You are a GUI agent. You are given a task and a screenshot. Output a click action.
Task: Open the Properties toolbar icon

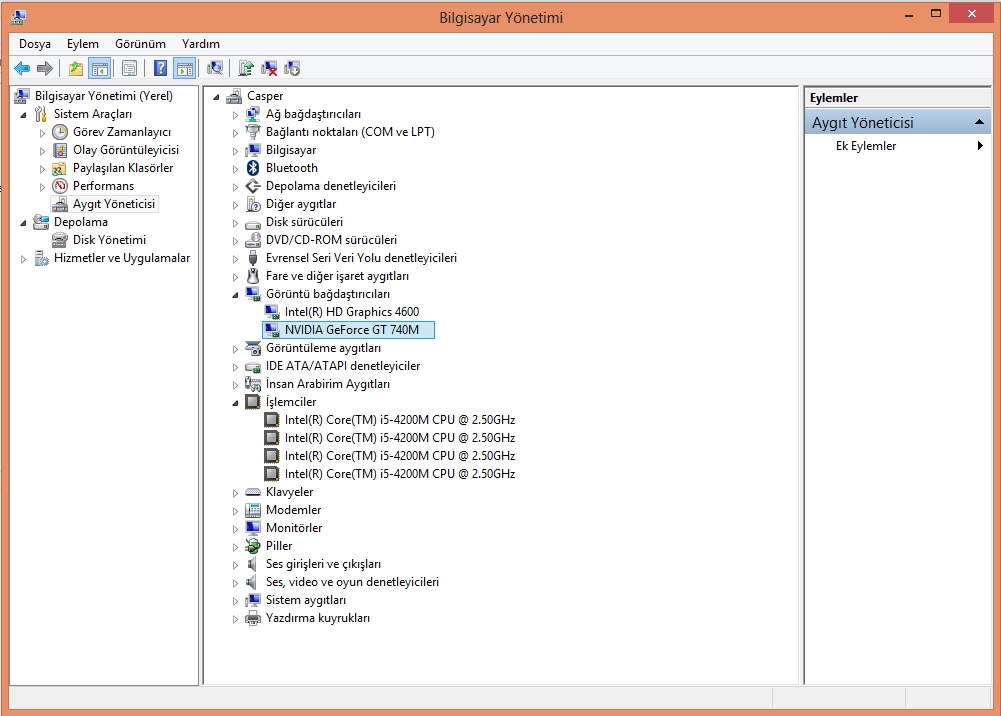tap(130, 68)
